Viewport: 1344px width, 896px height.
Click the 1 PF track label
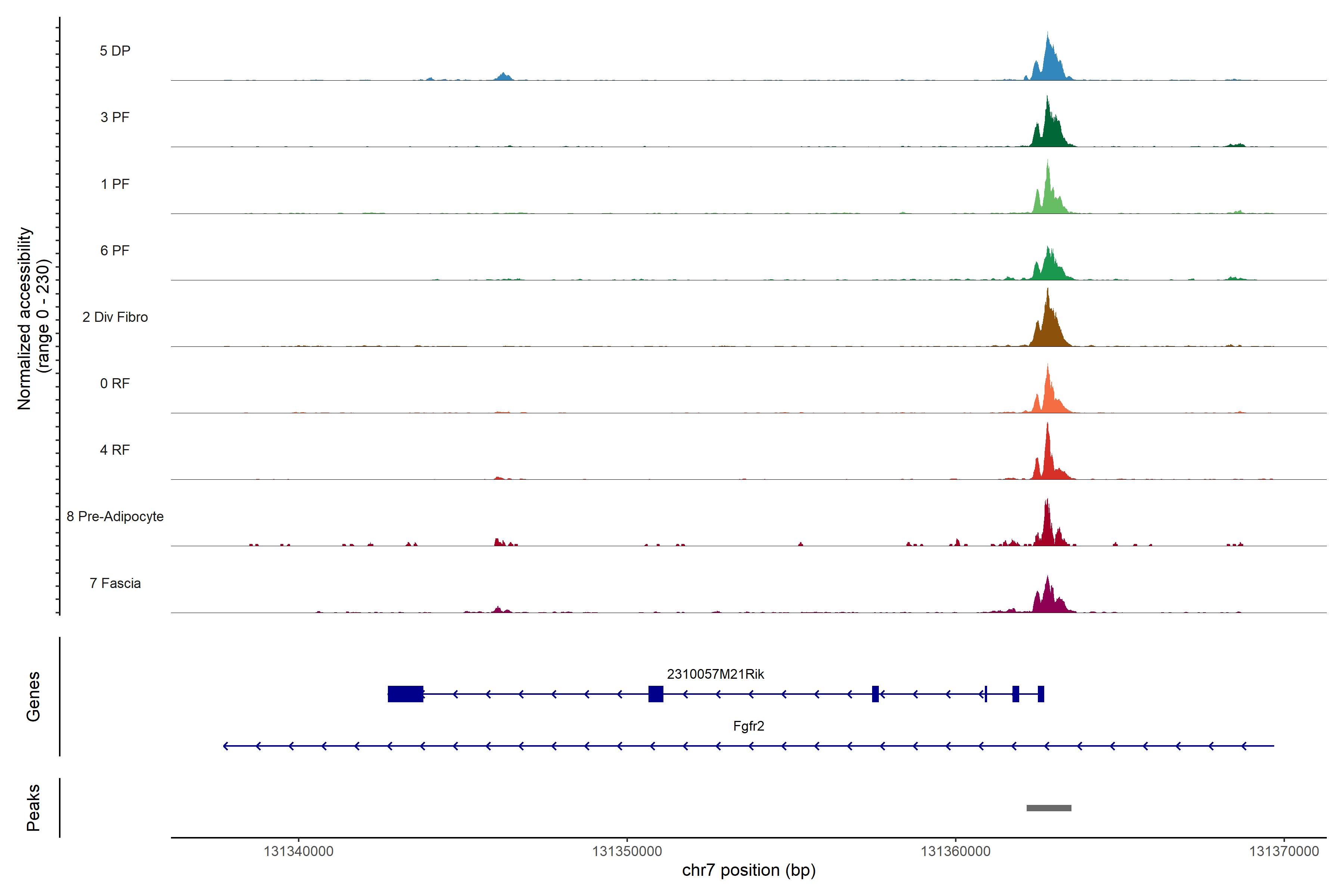(x=115, y=184)
